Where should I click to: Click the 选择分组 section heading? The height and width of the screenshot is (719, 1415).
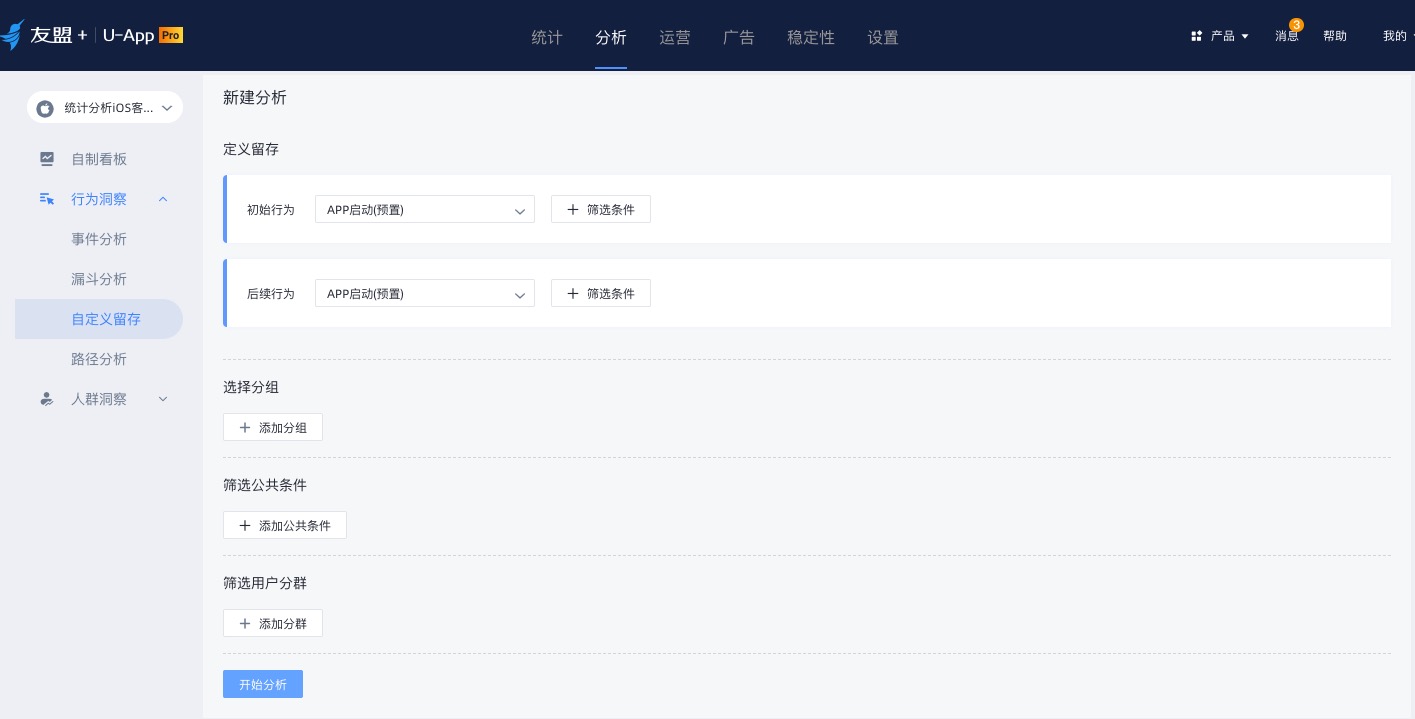[x=251, y=387]
